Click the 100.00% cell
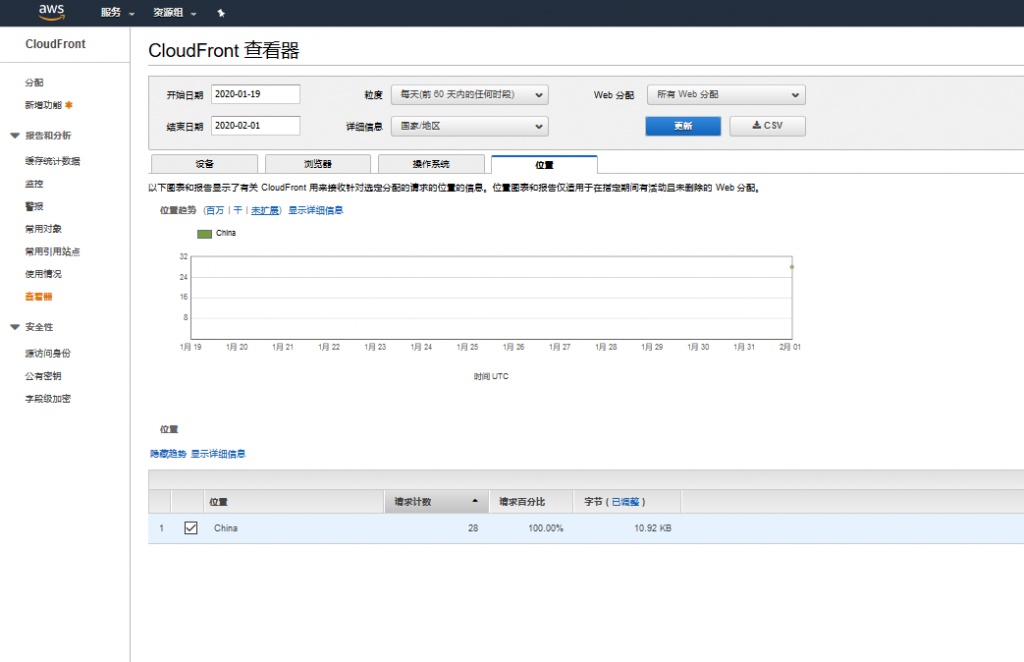 pyautogui.click(x=545, y=528)
